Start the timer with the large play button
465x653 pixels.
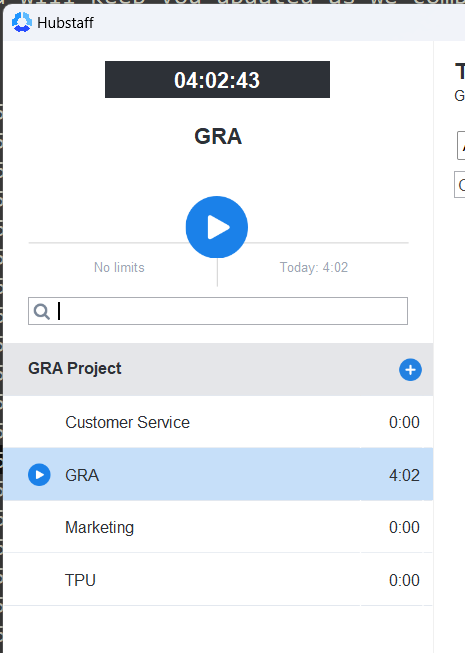(x=217, y=227)
